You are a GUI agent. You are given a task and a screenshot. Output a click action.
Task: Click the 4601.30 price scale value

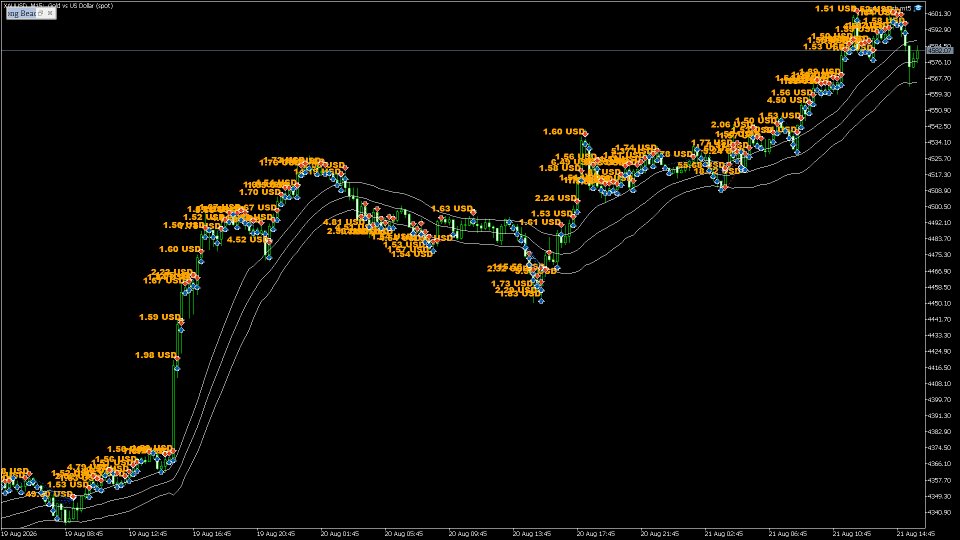940,13
